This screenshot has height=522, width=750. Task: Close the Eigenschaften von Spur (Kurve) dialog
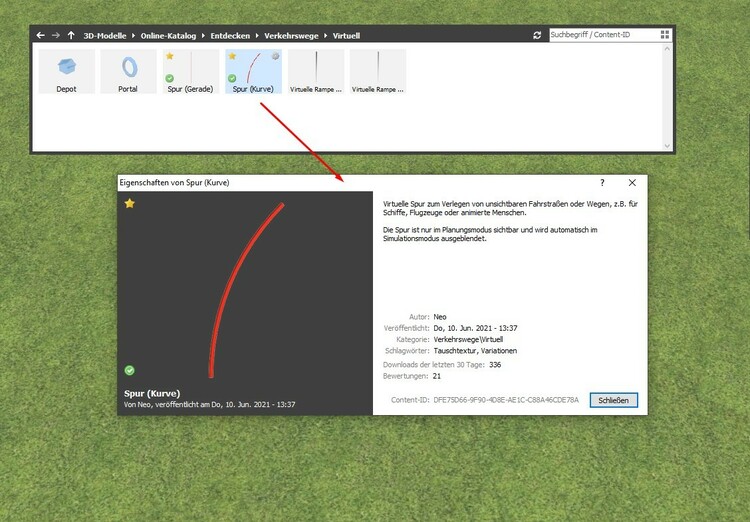632,183
